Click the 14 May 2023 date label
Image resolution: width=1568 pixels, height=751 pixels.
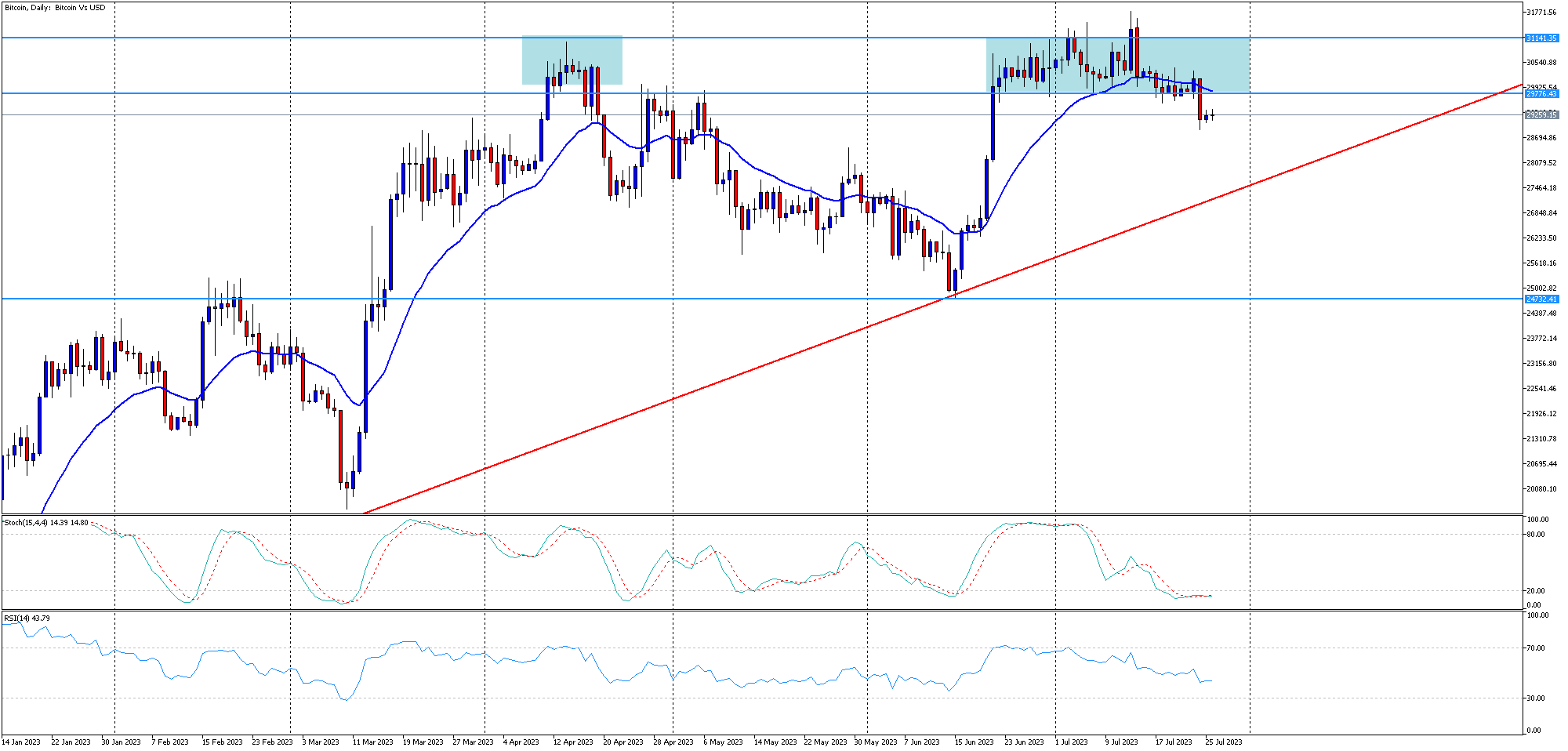click(x=775, y=742)
